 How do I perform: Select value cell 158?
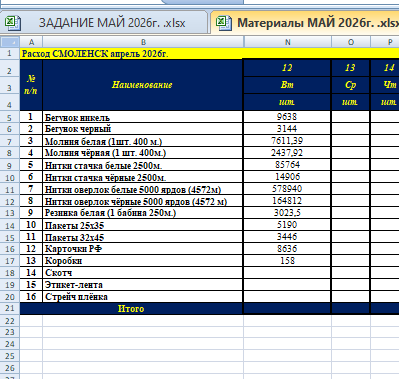tap(287, 261)
